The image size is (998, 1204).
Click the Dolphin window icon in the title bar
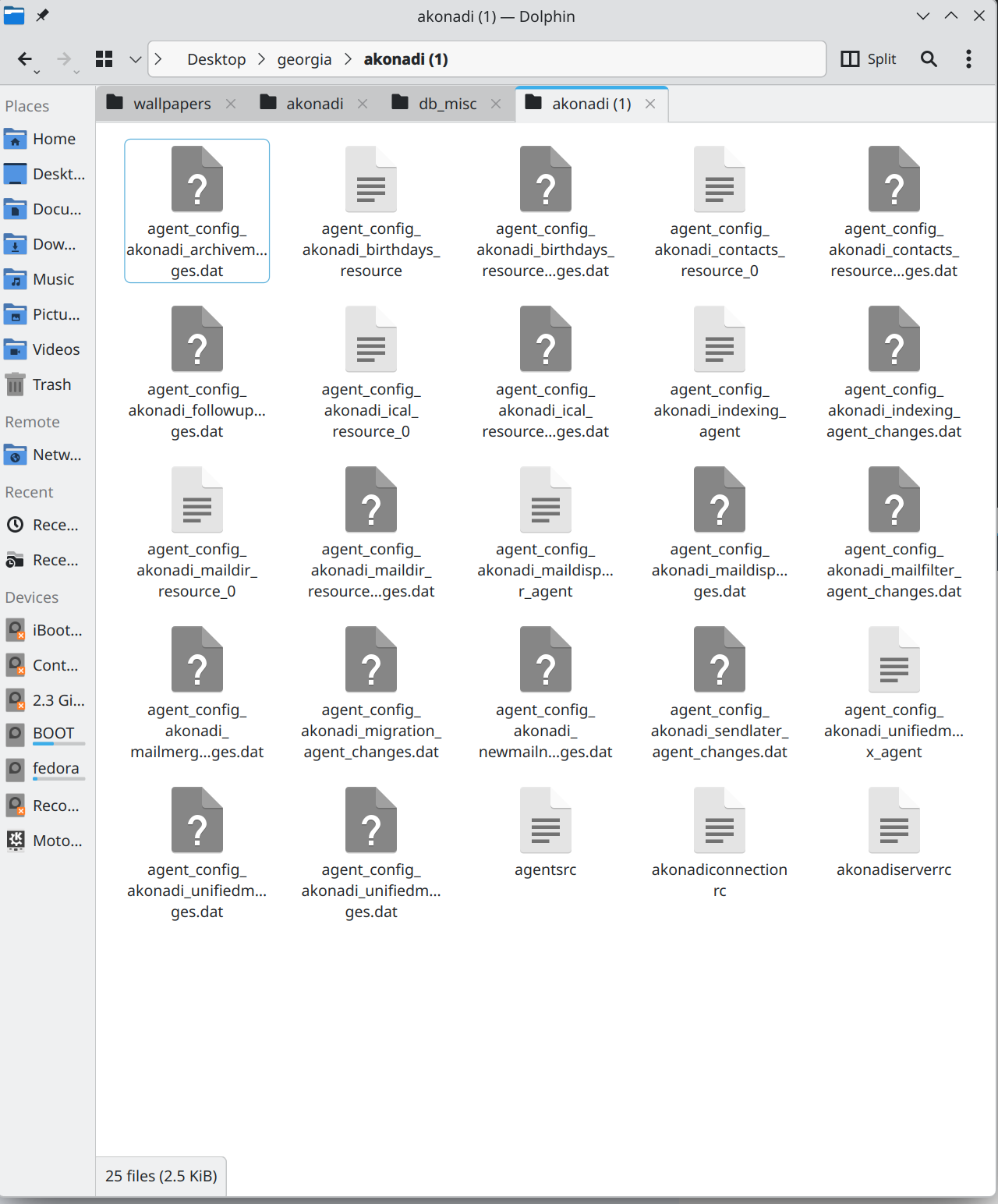point(14,16)
